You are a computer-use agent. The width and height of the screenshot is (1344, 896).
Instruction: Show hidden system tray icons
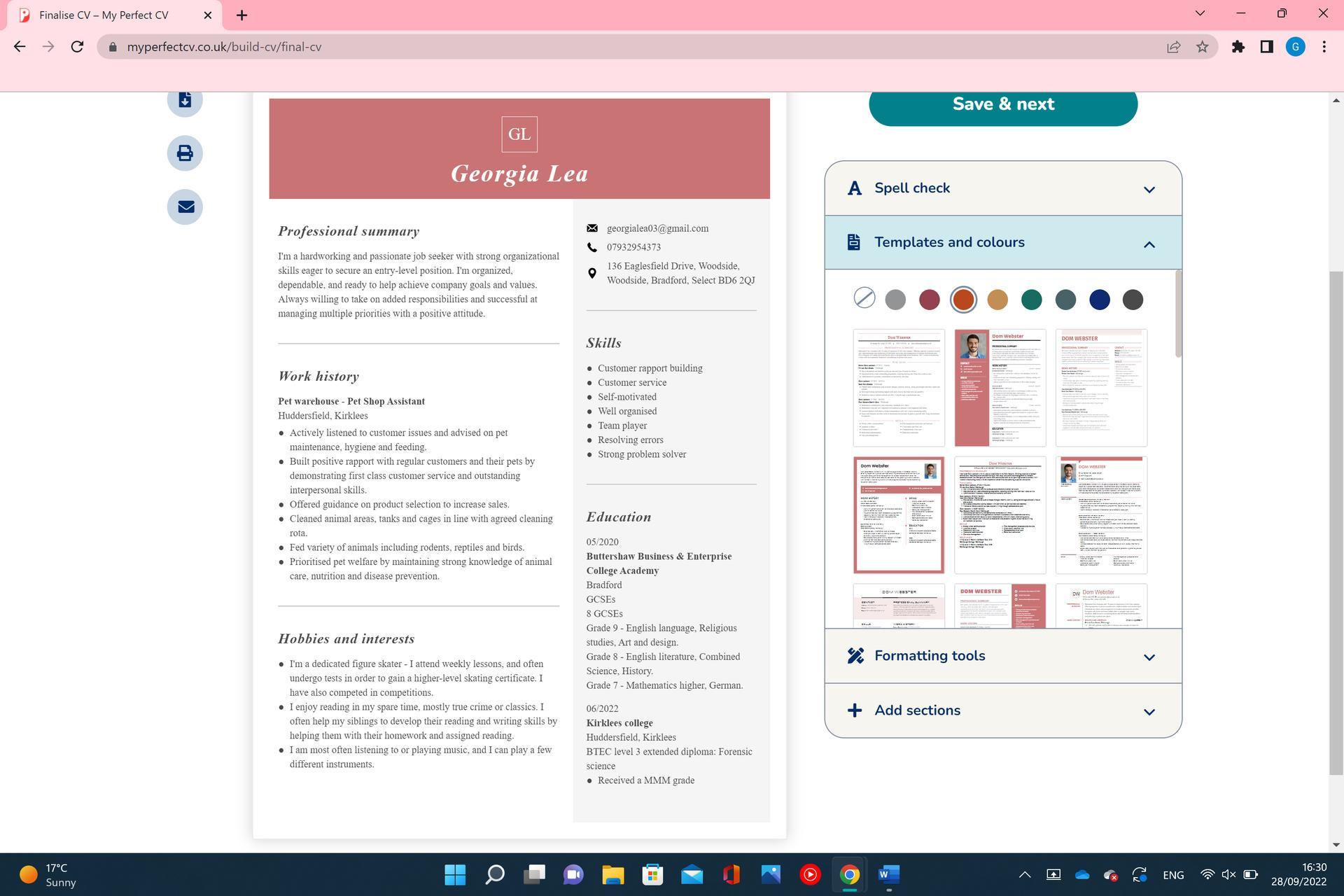[1025, 874]
